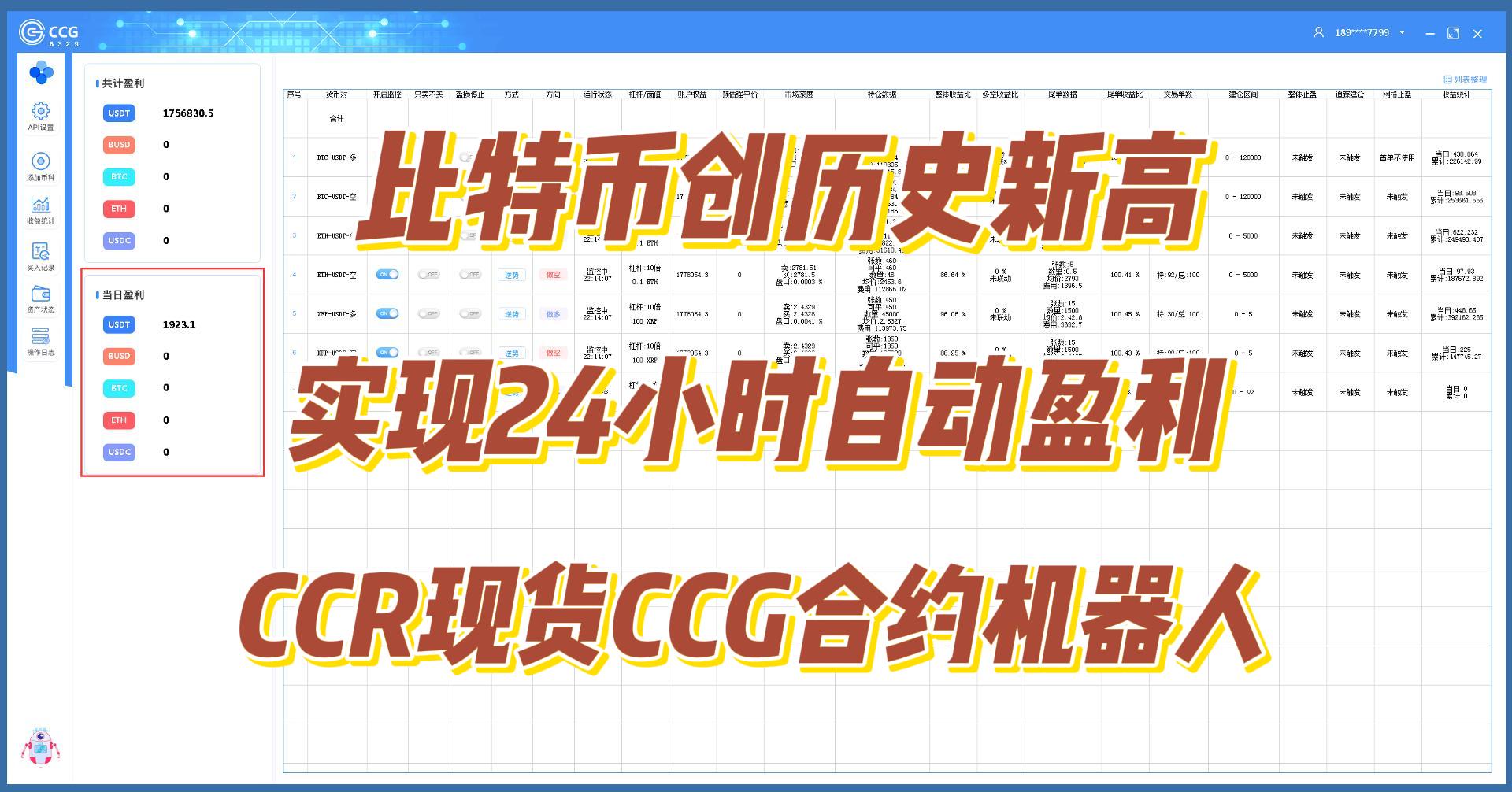Turn off 开启监控 for ETH-USDT-空 row

click(x=387, y=274)
